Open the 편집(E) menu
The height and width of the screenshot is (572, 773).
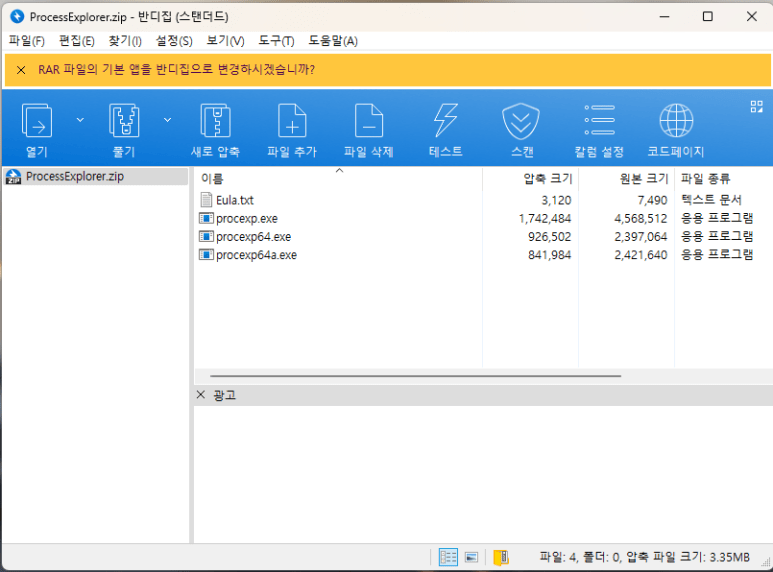point(77,41)
